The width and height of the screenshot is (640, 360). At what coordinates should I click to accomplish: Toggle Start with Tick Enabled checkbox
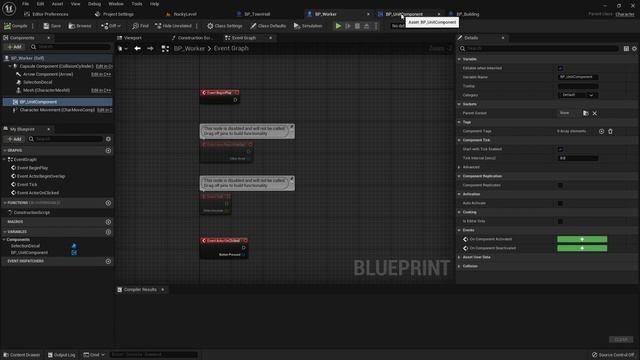click(560, 149)
